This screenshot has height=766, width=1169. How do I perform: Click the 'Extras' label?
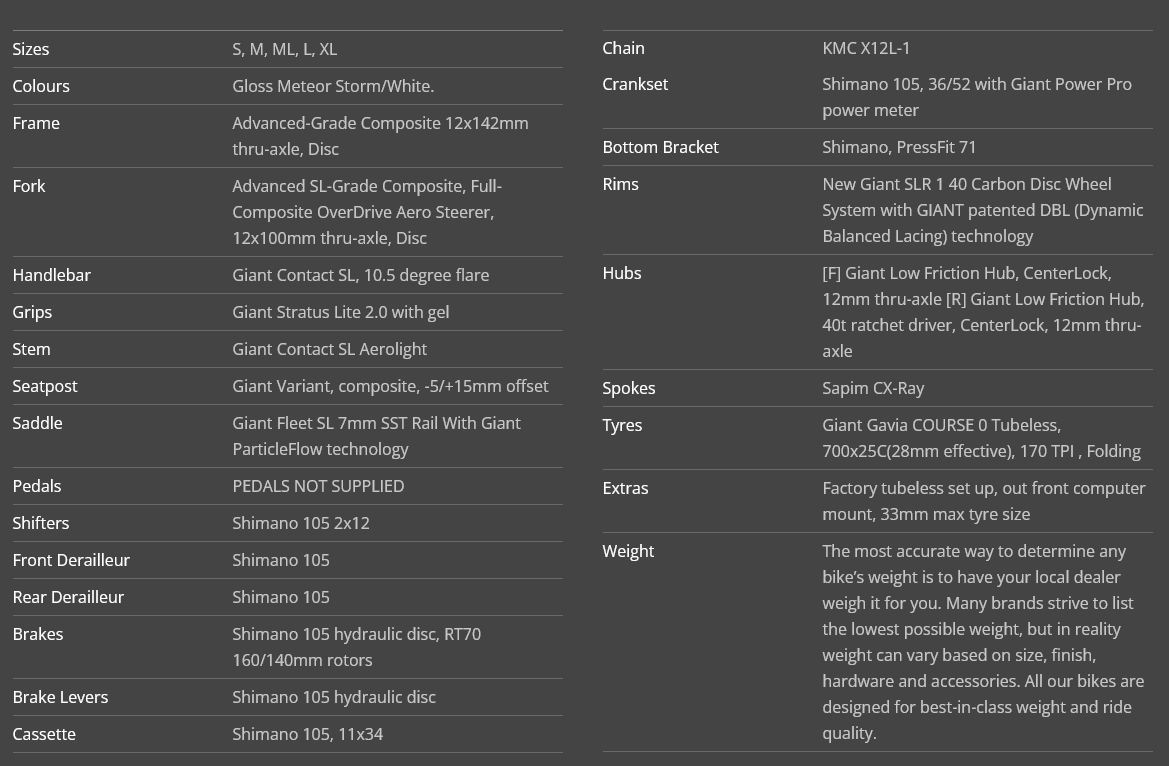[x=626, y=489]
